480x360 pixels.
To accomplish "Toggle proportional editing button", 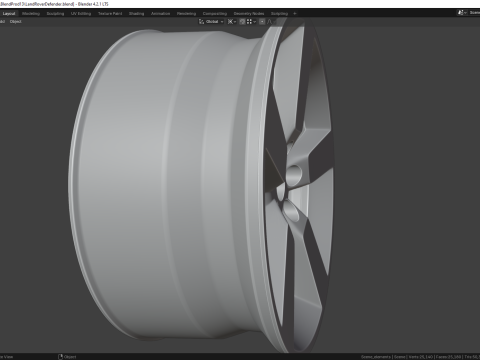I will coord(262,22).
